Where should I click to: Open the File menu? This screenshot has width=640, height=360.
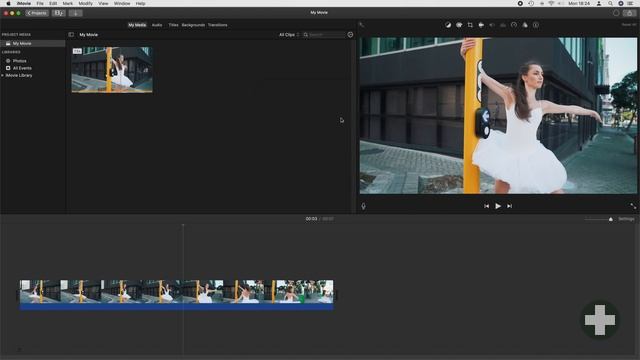(x=40, y=3)
